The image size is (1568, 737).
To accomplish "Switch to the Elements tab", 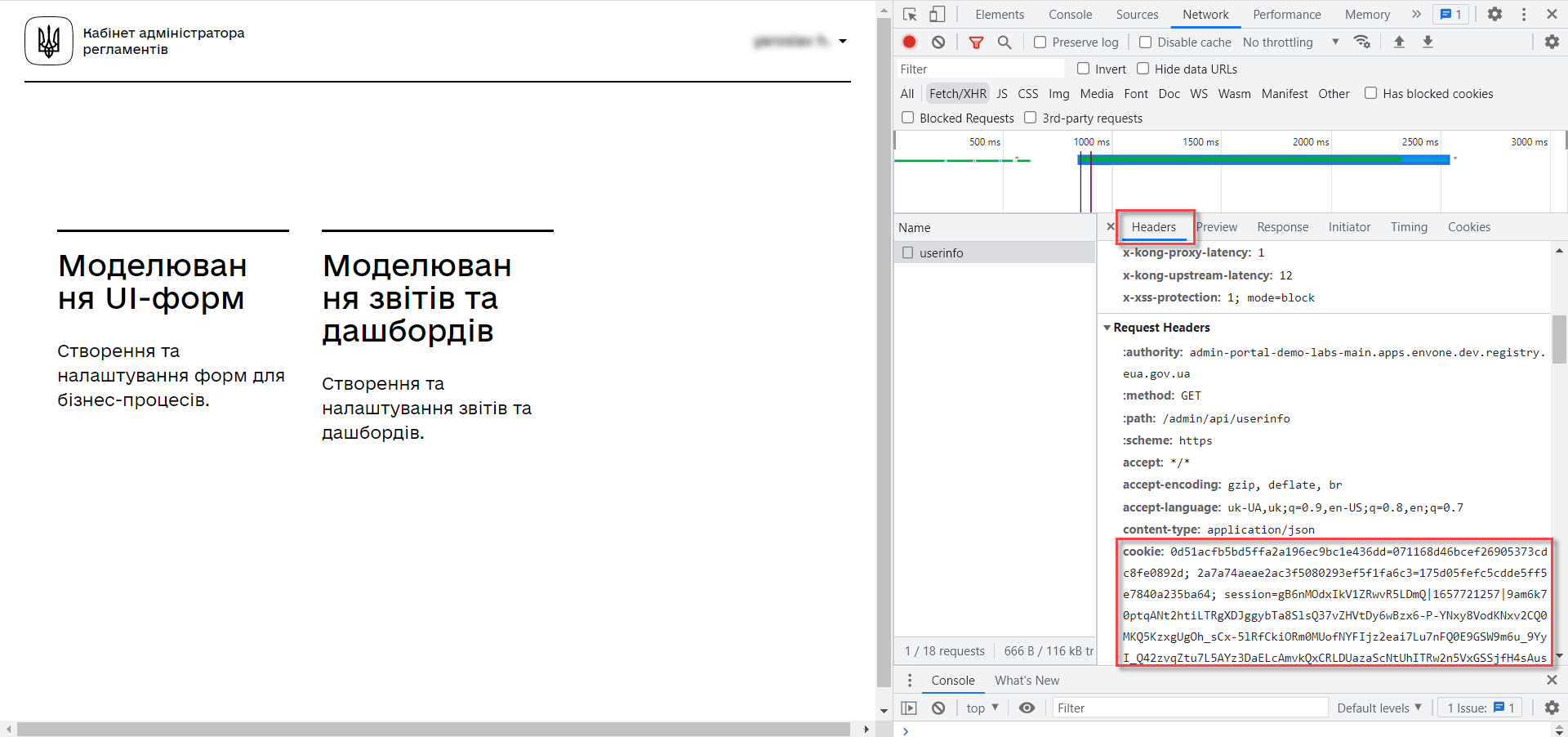I will point(1000,15).
